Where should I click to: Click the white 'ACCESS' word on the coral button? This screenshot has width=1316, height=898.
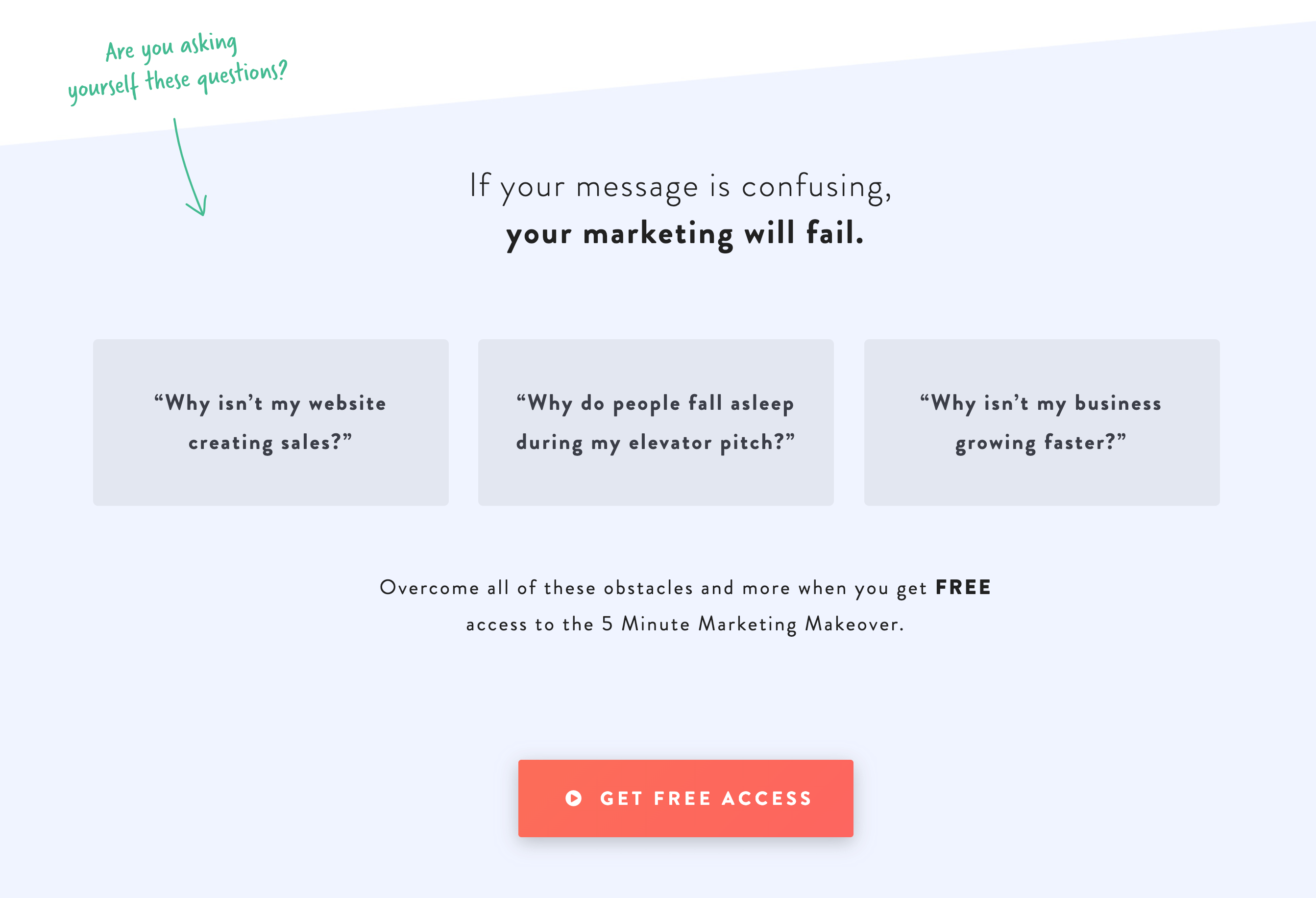[x=767, y=798]
